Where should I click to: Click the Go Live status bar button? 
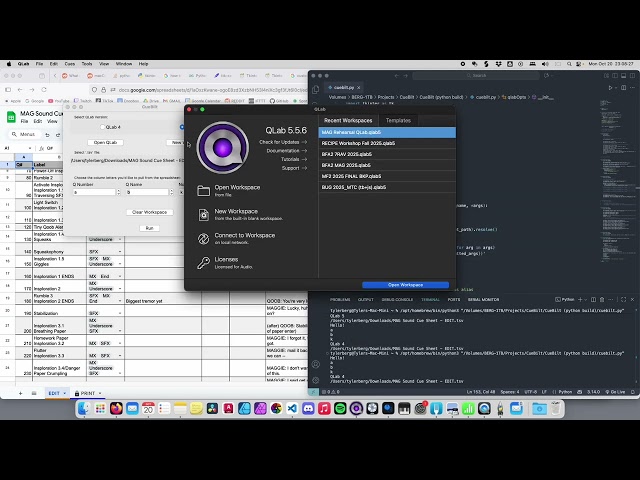(616, 392)
